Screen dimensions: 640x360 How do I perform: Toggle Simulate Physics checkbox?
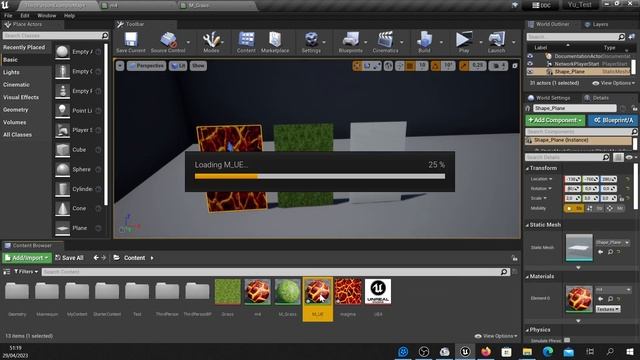click(567, 340)
